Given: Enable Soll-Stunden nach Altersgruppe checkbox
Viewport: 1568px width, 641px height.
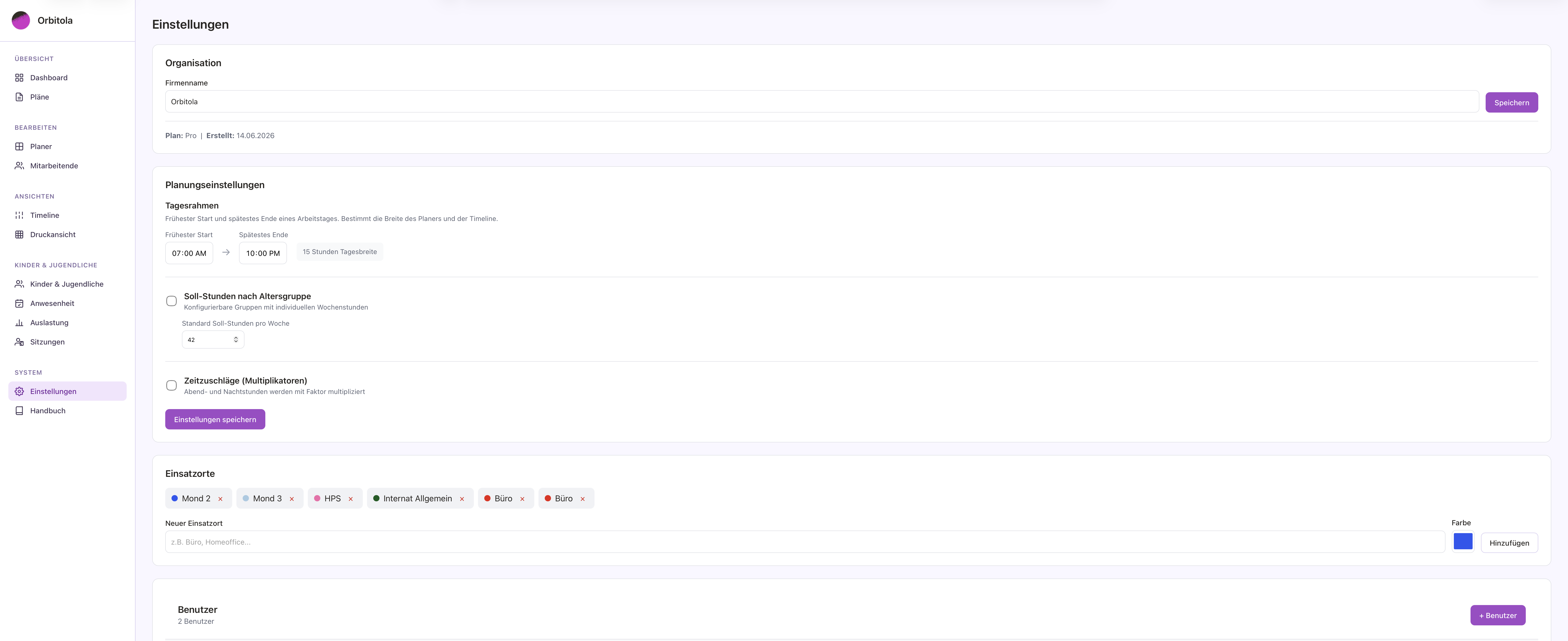Looking at the screenshot, I should [172, 301].
